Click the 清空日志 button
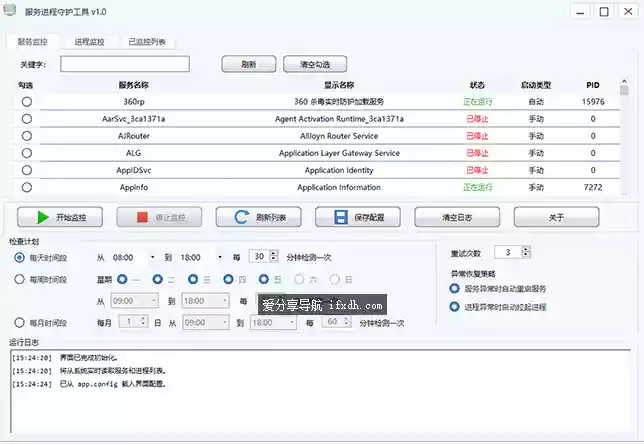This screenshot has height=444, width=644. click(457, 217)
